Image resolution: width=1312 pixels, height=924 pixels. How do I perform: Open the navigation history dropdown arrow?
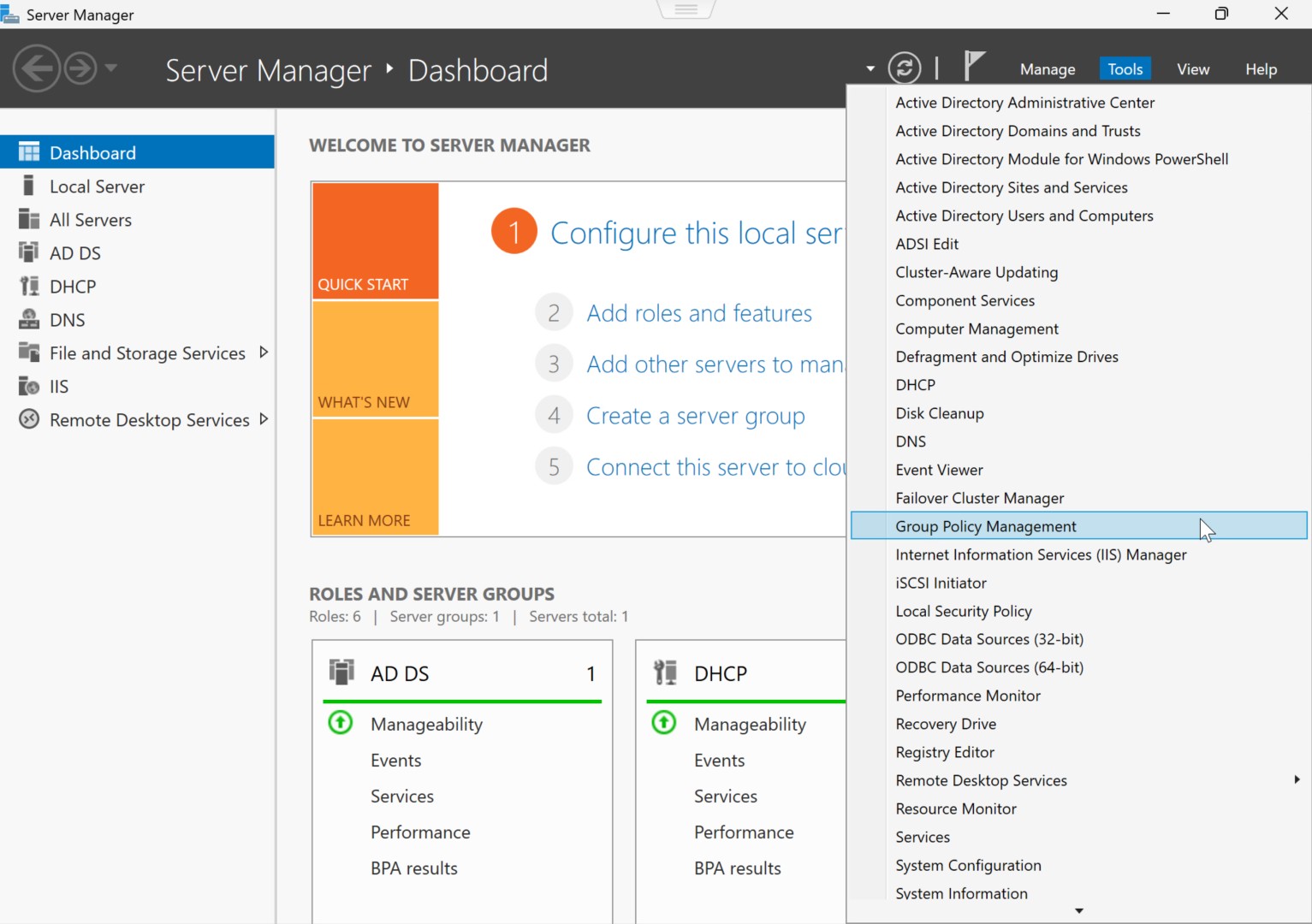click(x=111, y=68)
